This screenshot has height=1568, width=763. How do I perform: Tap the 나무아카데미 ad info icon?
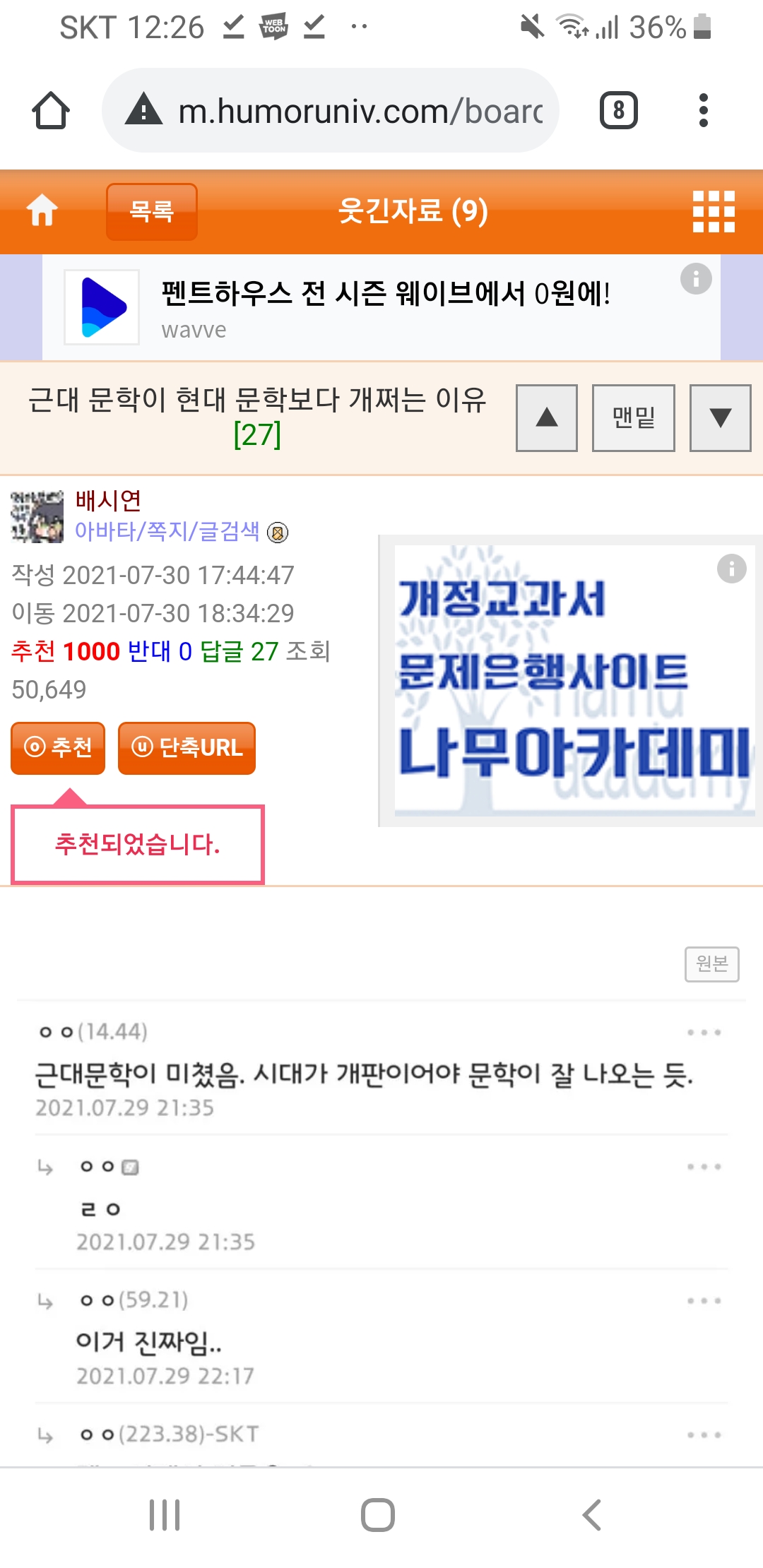pyautogui.click(x=731, y=569)
